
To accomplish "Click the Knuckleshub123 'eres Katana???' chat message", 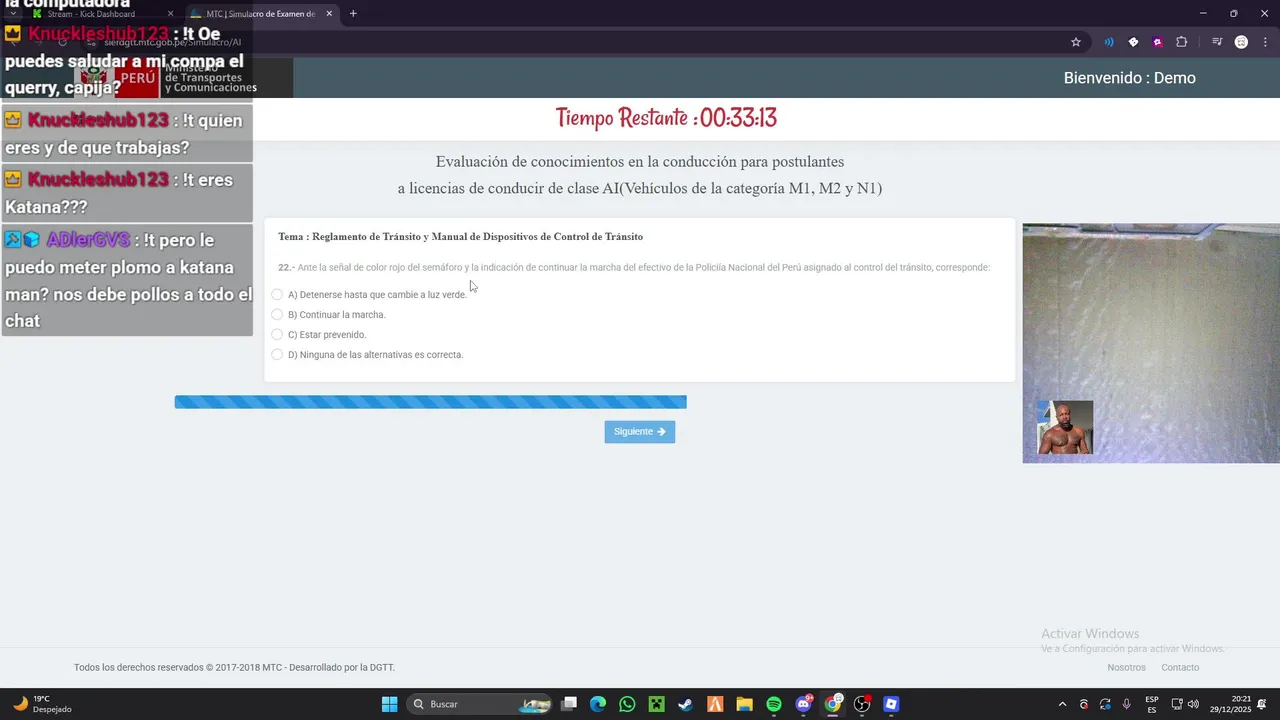I will [x=127, y=193].
